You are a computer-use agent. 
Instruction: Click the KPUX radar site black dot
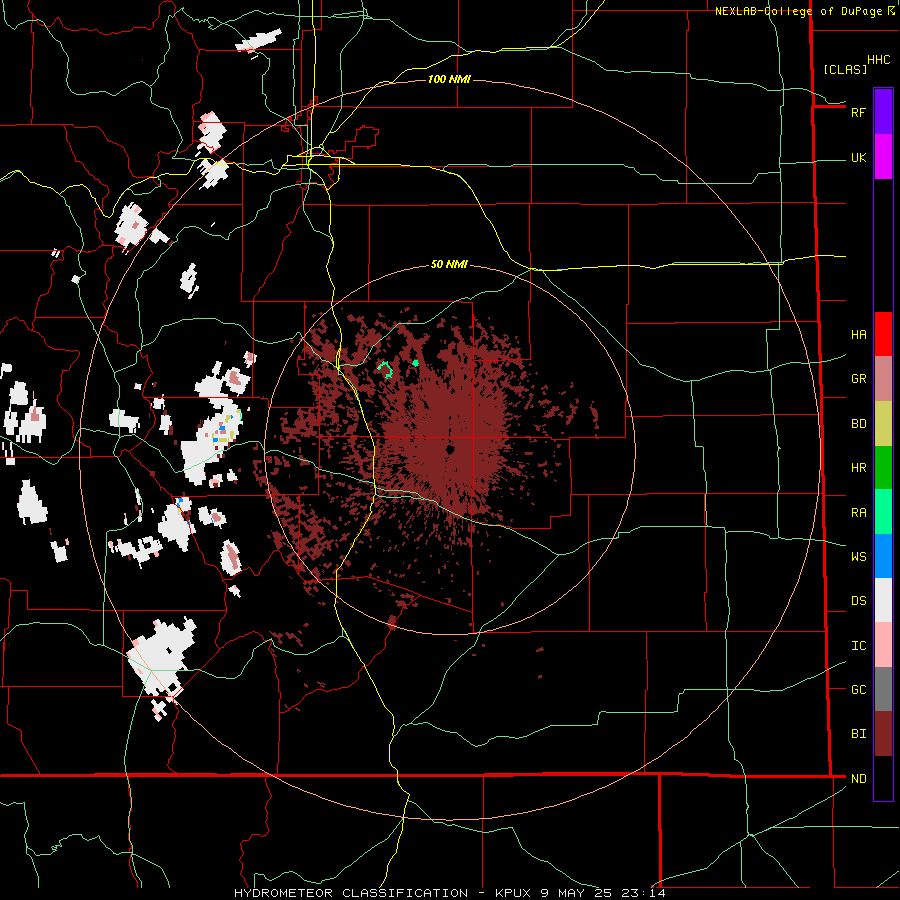click(x=451, y=449)
